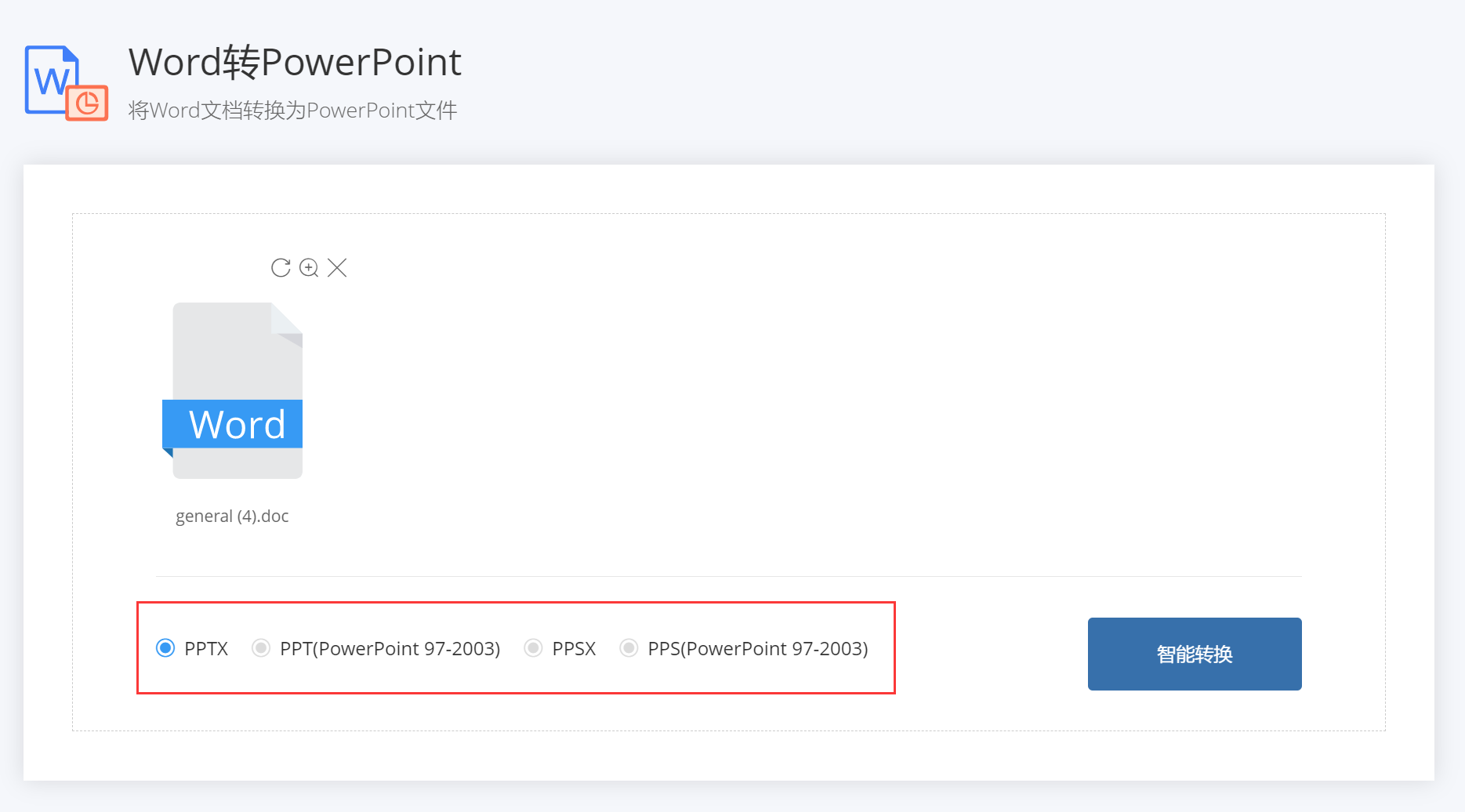Click the blue Word banner on the thumbnail

(232, 424)
